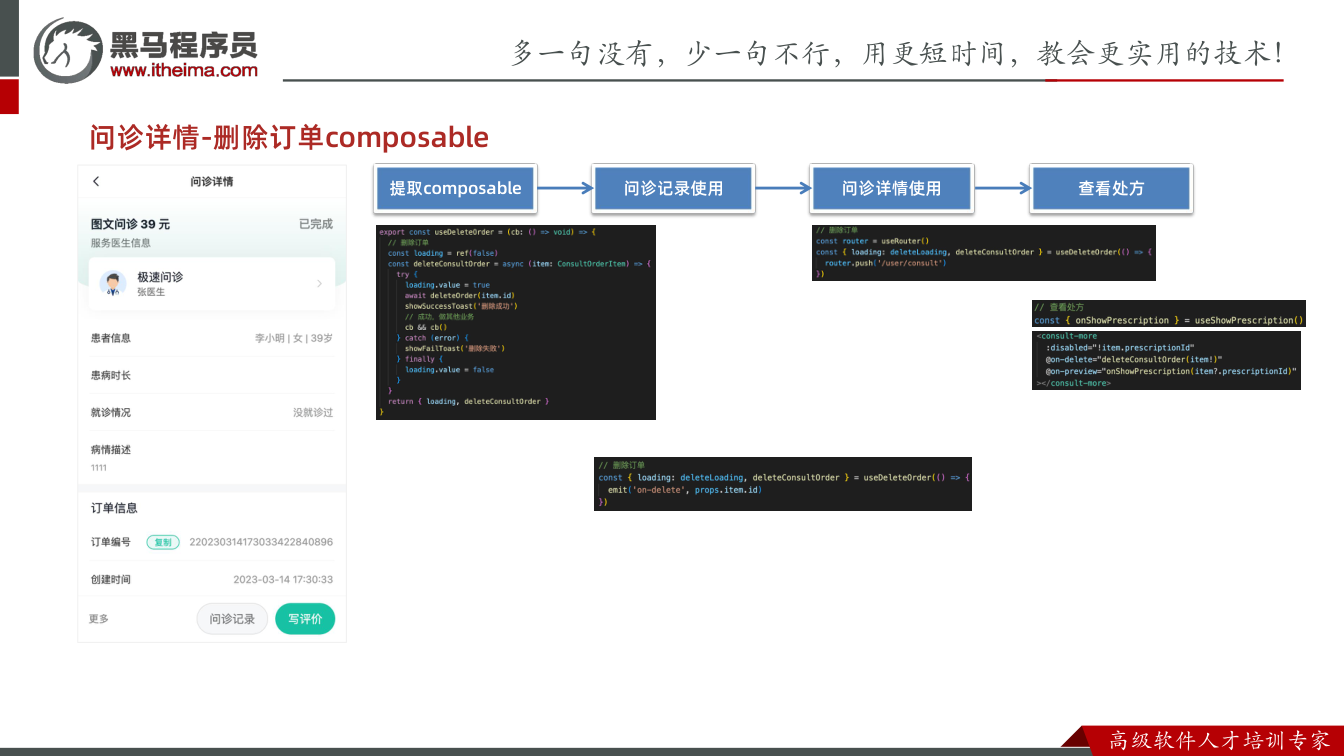
Task: Click the 服务医生信息 subtitle
Action: tap(121, 243)
